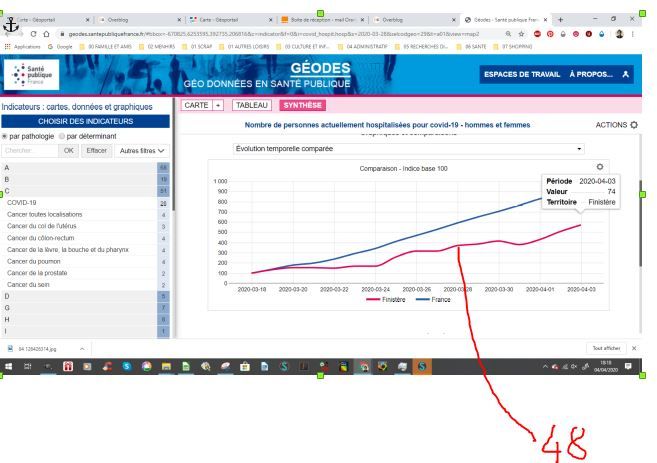Click the plus button next to CARTE
Screen dimensions: 657x463
(x=218, y=105)
